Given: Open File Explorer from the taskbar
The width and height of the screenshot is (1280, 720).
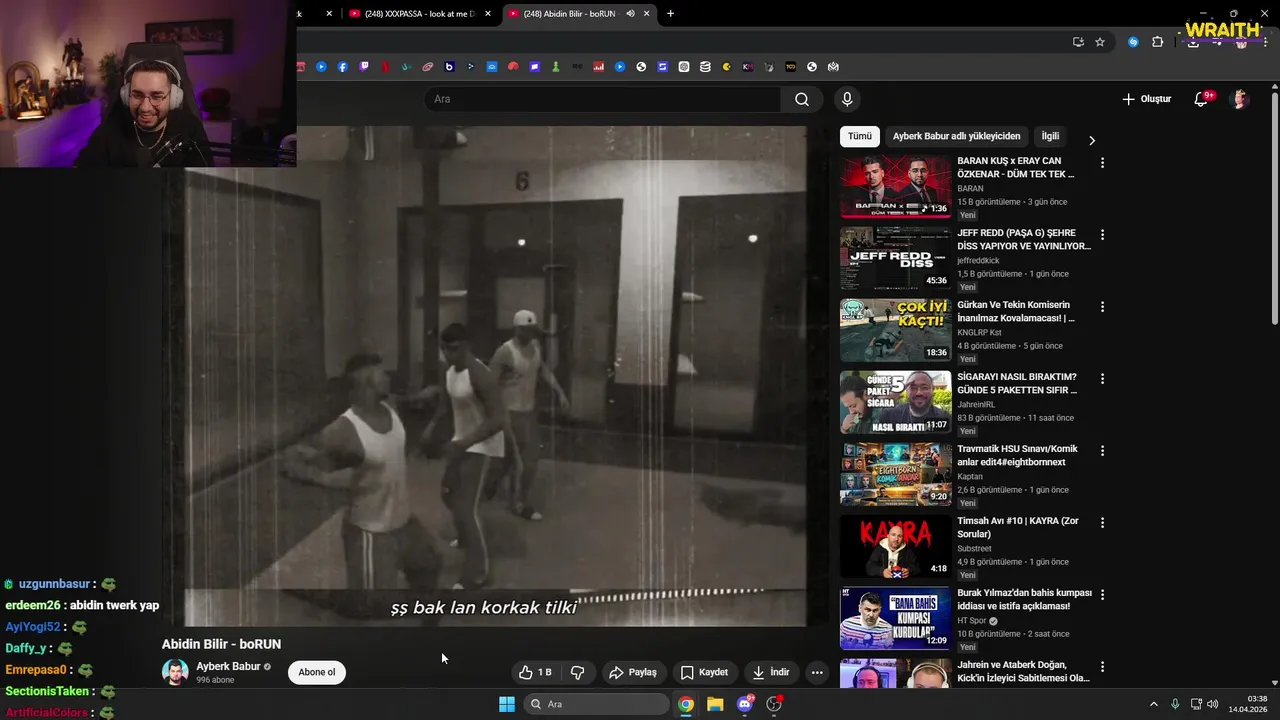Looking at the screenshot, I should [x=715, y=704].
